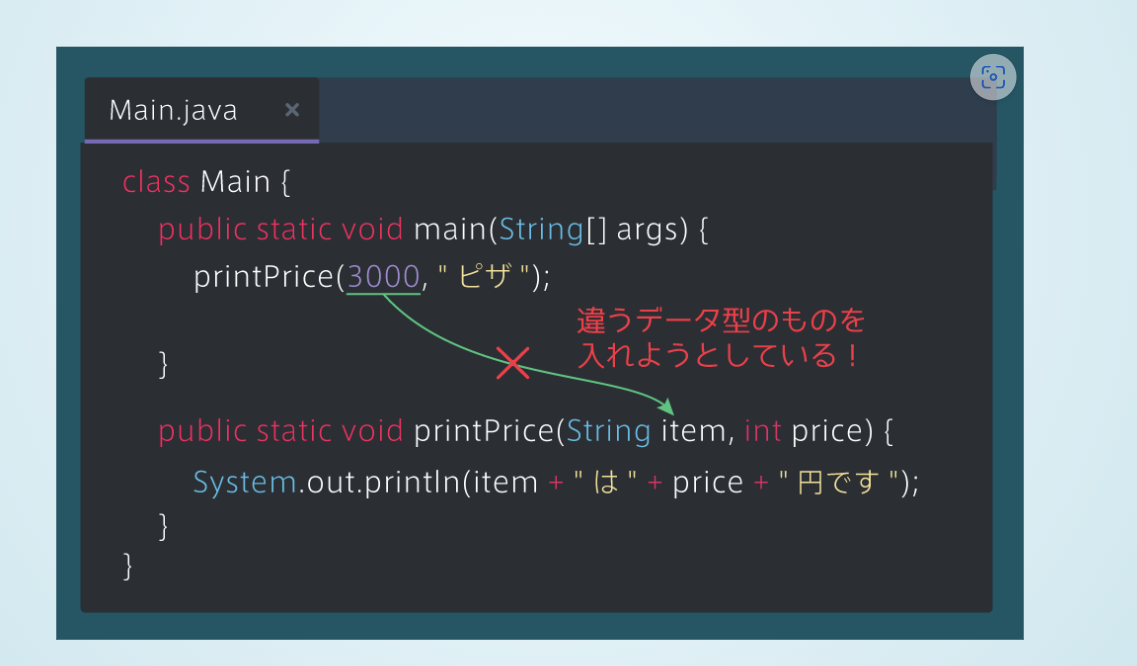Click the String type before item parameter
Screen dimensions: 1137x666
point(608,431)
